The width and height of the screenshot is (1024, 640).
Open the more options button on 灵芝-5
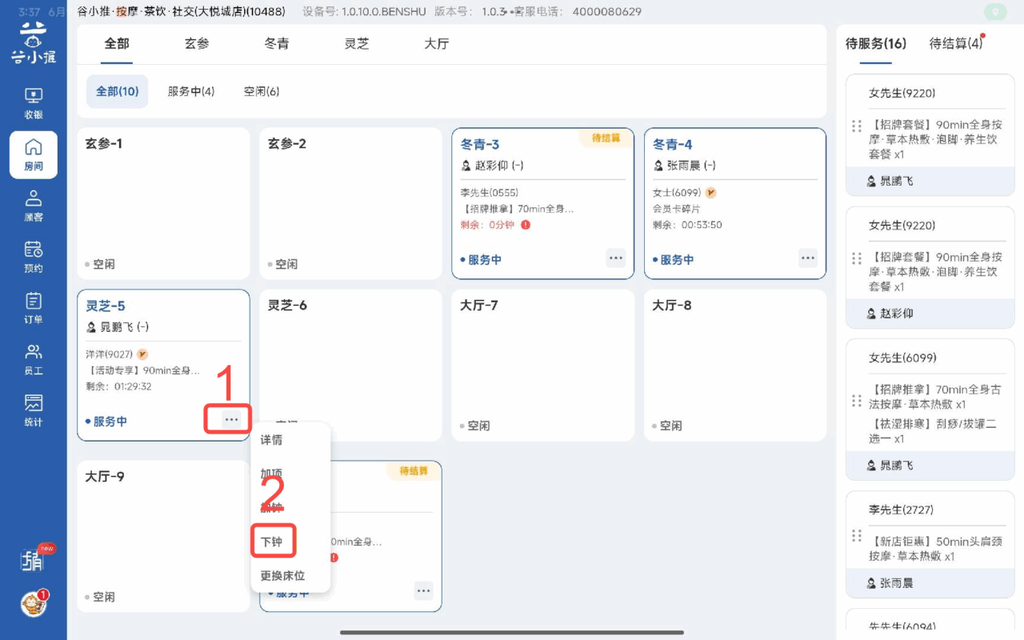coord(231,420)
